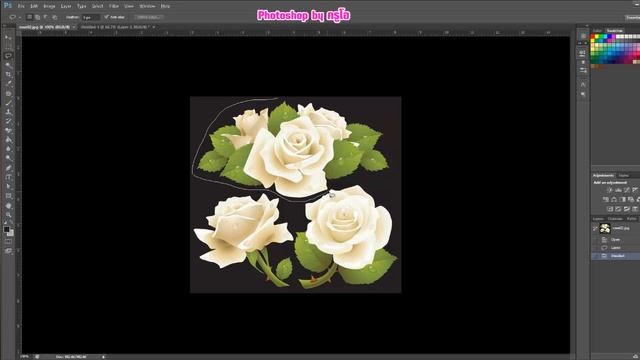Select the Deselect history state
Viewport: 640px width, 360px height.
pos(616,256)
